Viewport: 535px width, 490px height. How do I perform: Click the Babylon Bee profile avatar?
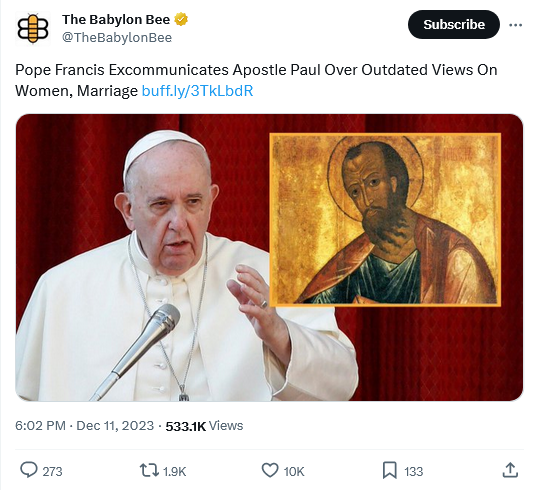click(33, 29)
